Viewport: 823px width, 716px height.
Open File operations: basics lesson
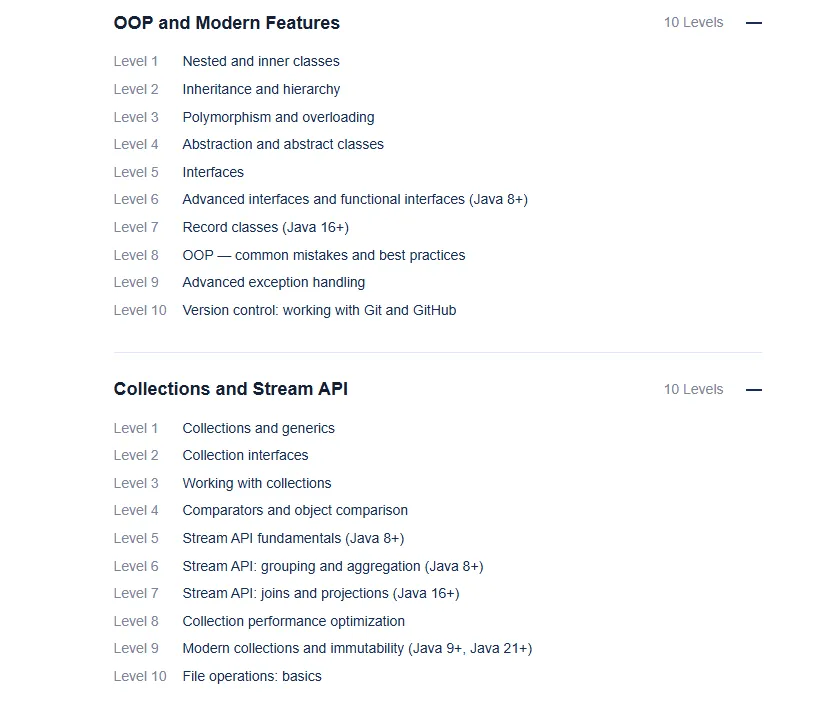[251, 677]
